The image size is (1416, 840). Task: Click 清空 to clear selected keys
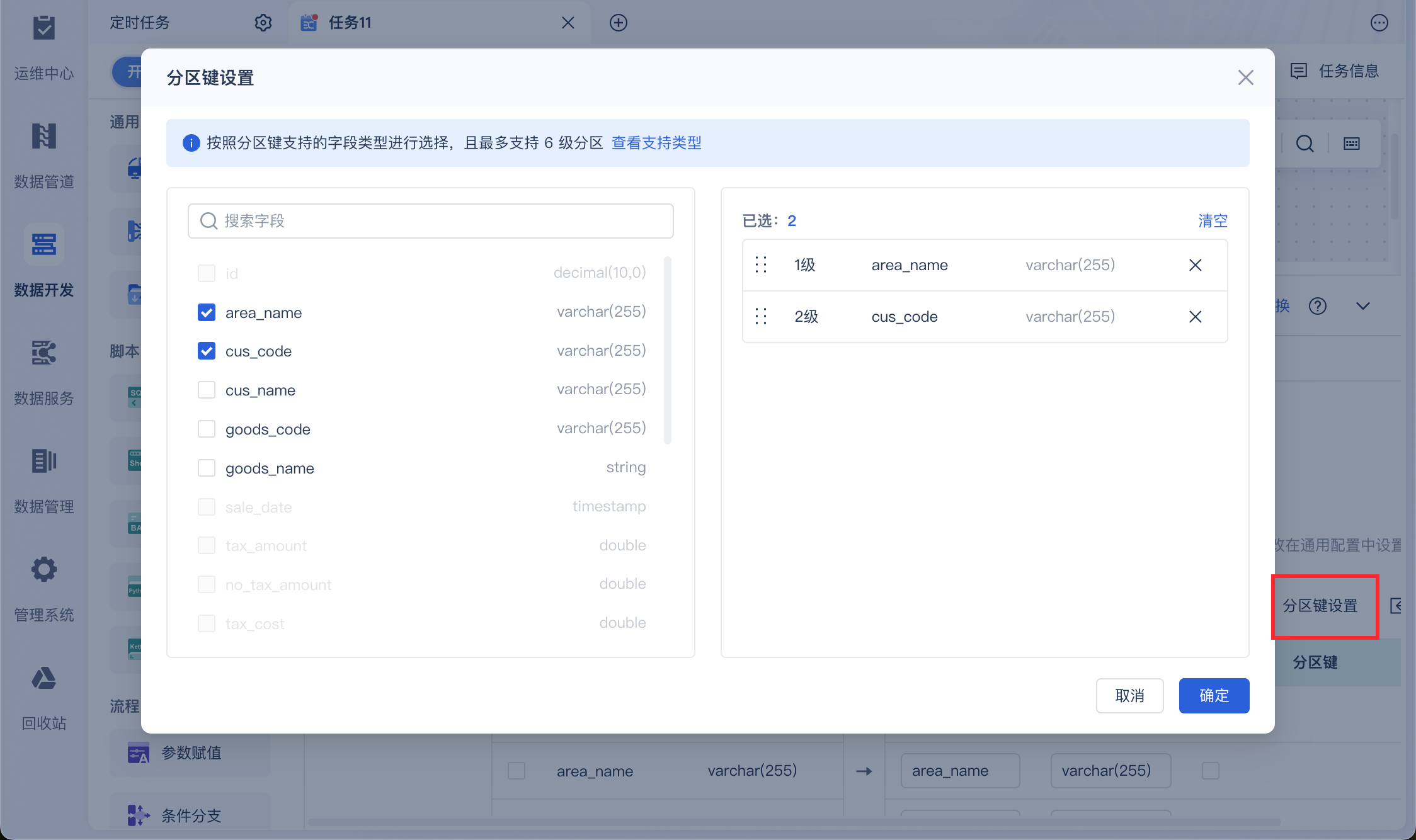point(1213,221)
